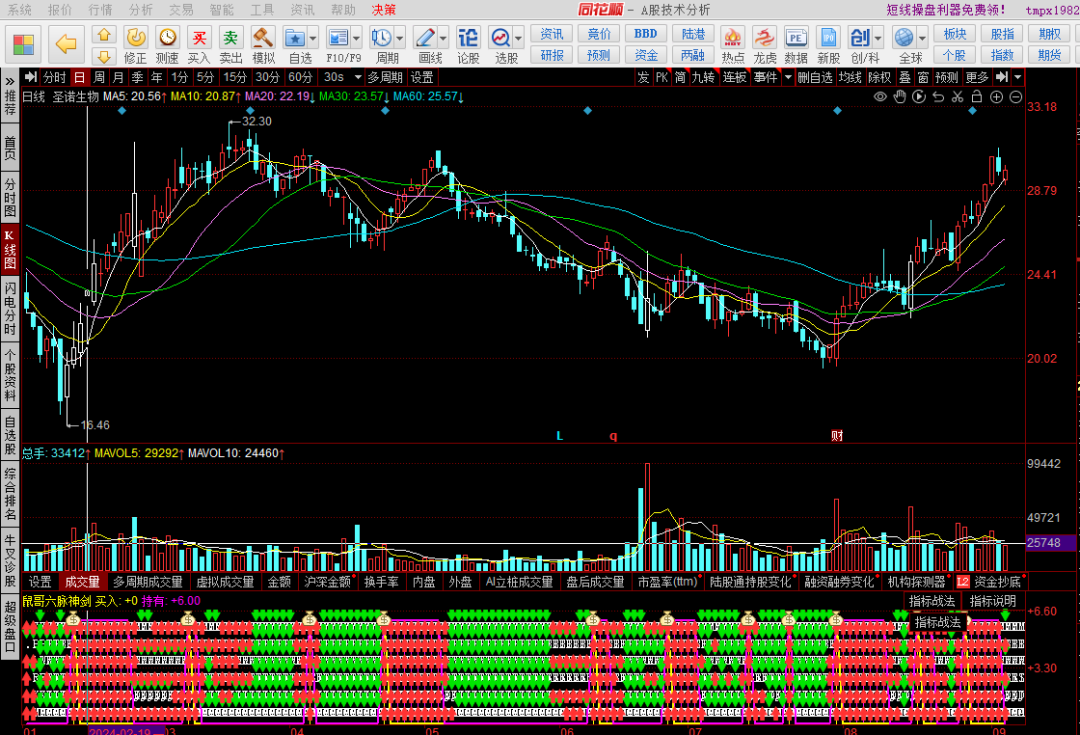Click the 资讯 news button
1080x735 pixels.
552,34
